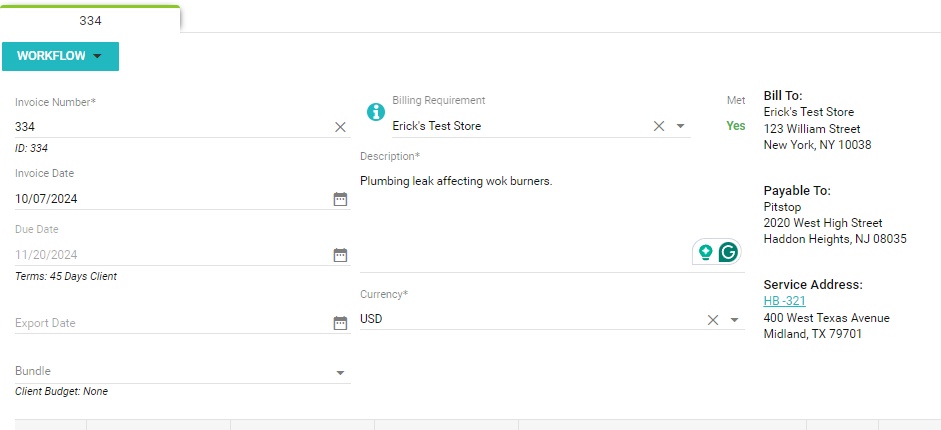Click the Billing Requirement info icon
The width and height of the screenshot is (941, 430).
[x=376, y=112]
